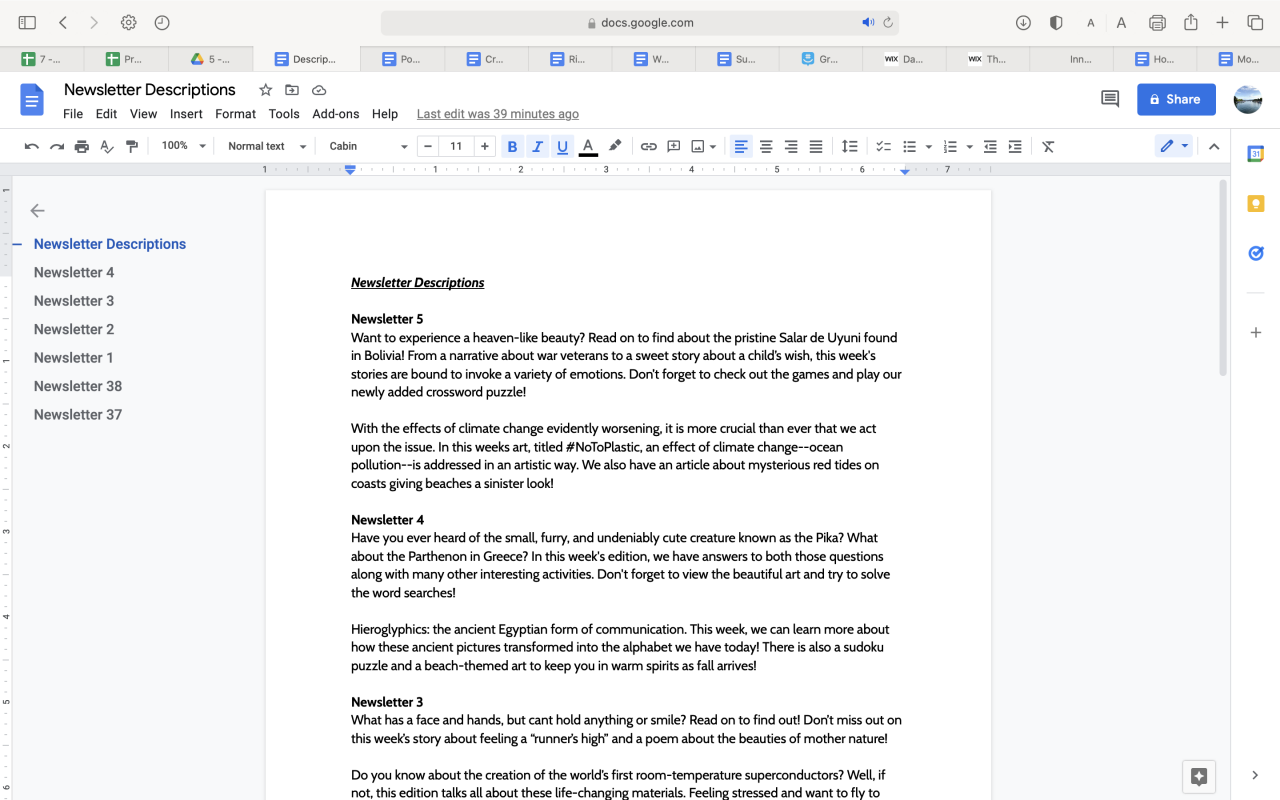The width and height of the screenshot is (1280, 800).
Task: Open the text color picker
Action: tap(588, 146)
